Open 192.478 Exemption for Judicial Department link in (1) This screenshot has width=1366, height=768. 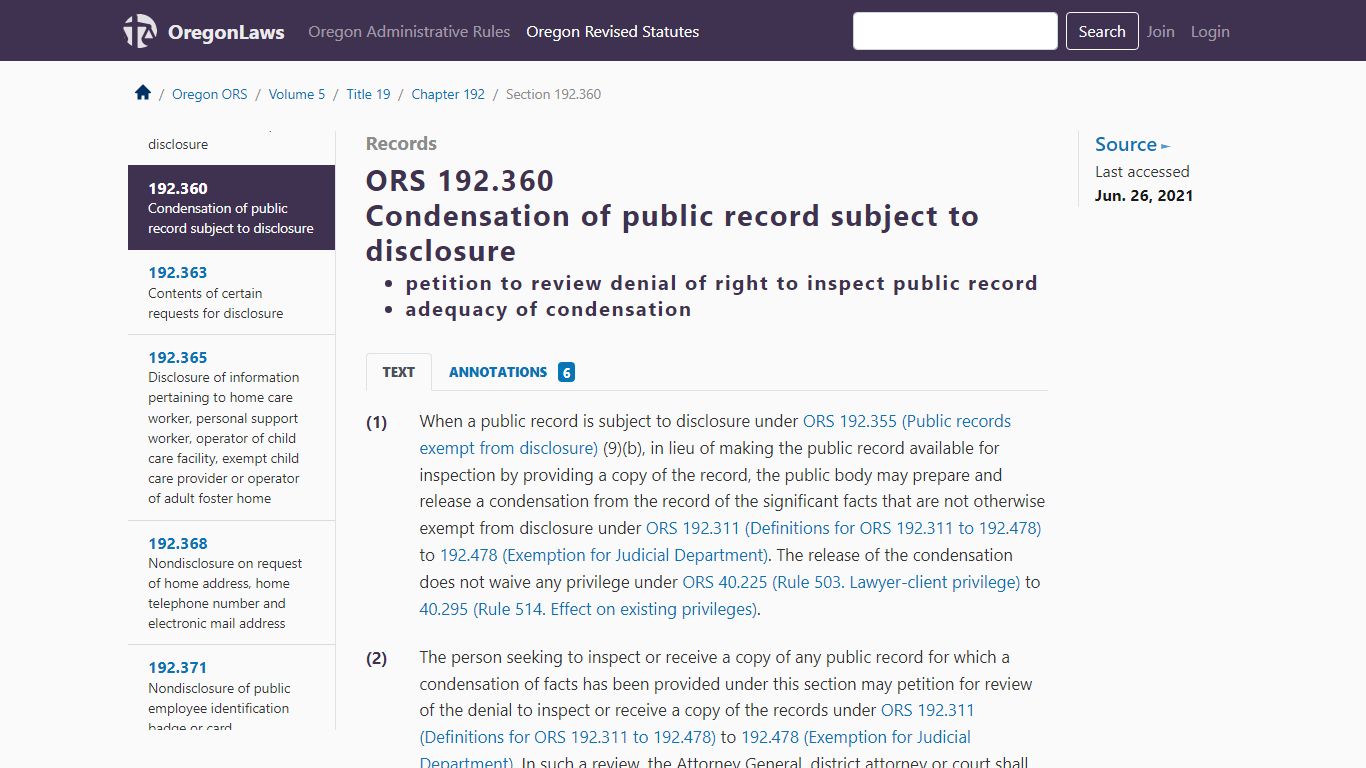pyautogui.click(x=604, y=555)
